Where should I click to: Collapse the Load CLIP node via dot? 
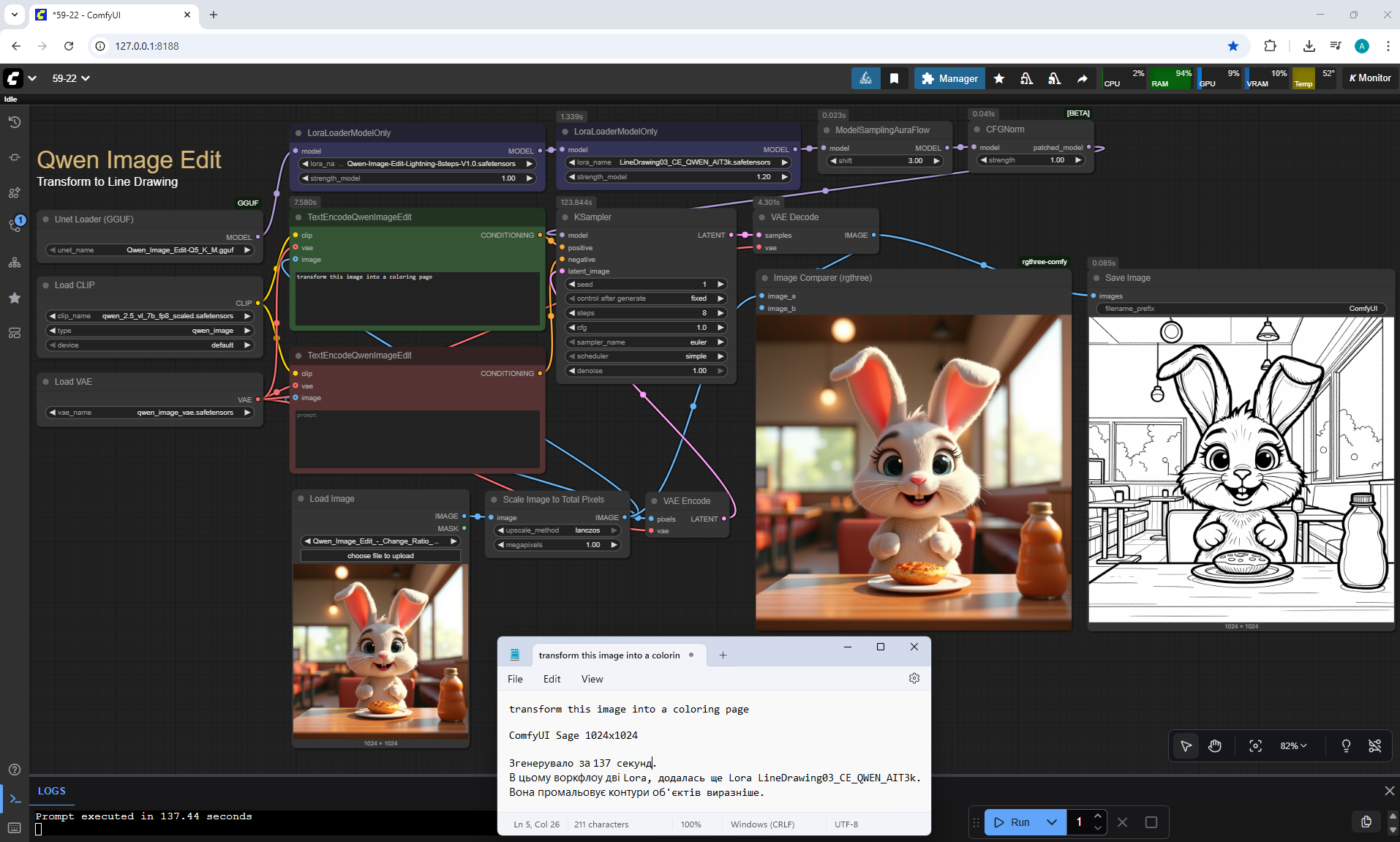coord(46,285)
